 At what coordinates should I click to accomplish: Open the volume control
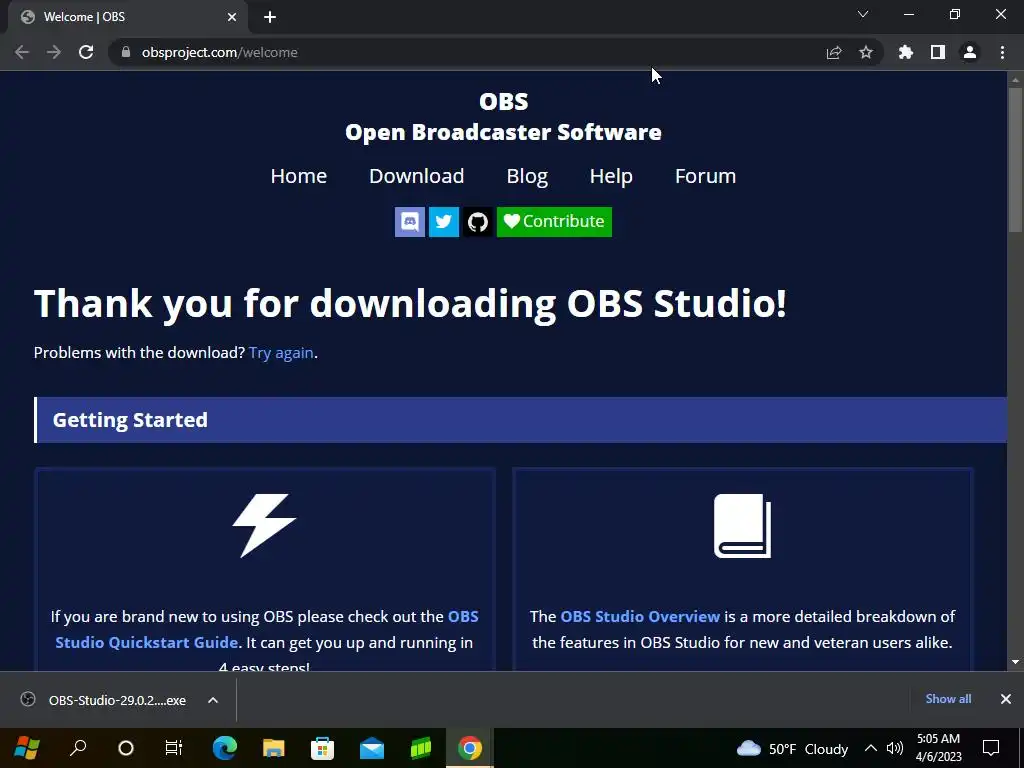tap(895, 748)
